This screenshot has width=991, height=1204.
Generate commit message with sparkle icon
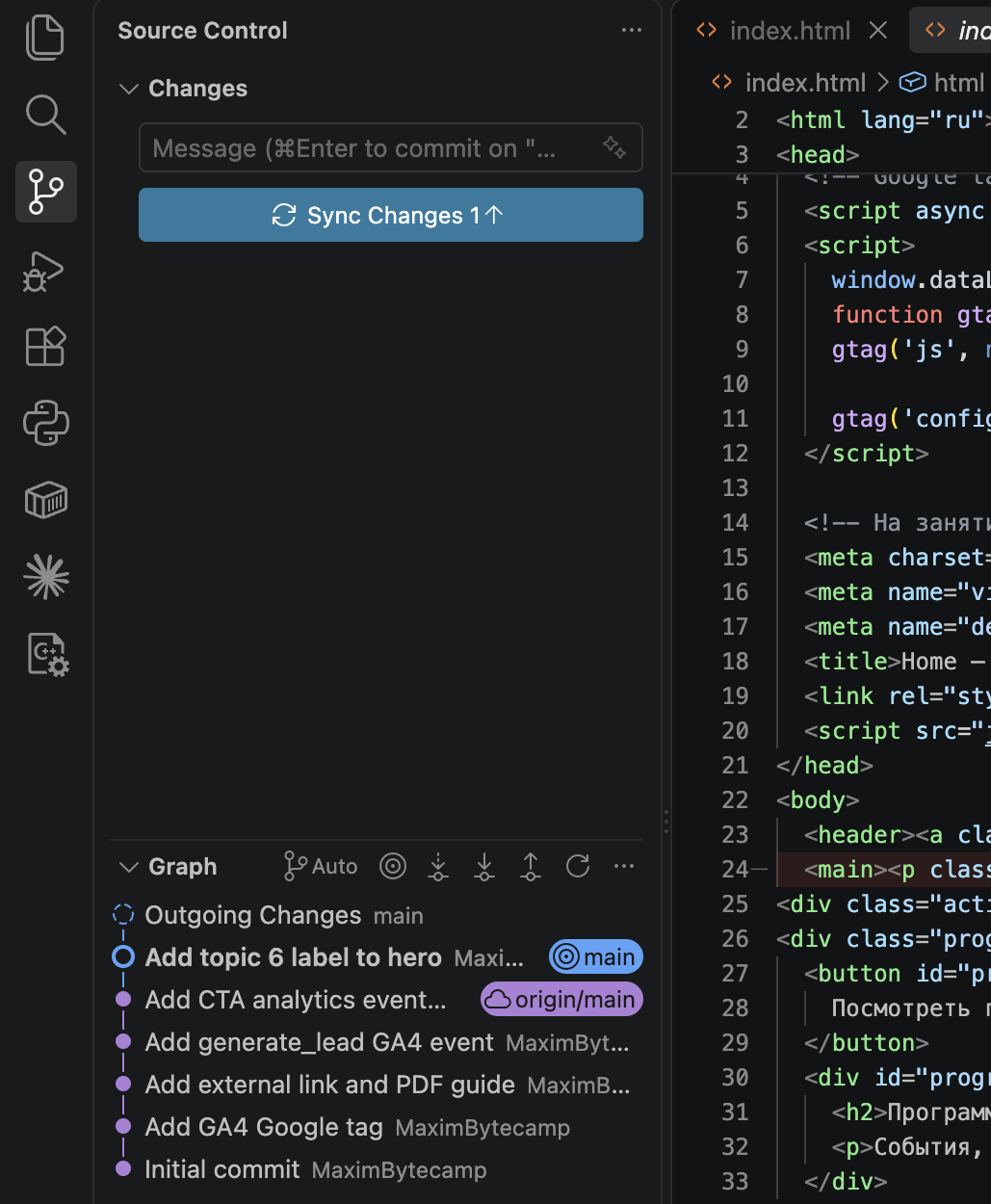coord(614,147)
